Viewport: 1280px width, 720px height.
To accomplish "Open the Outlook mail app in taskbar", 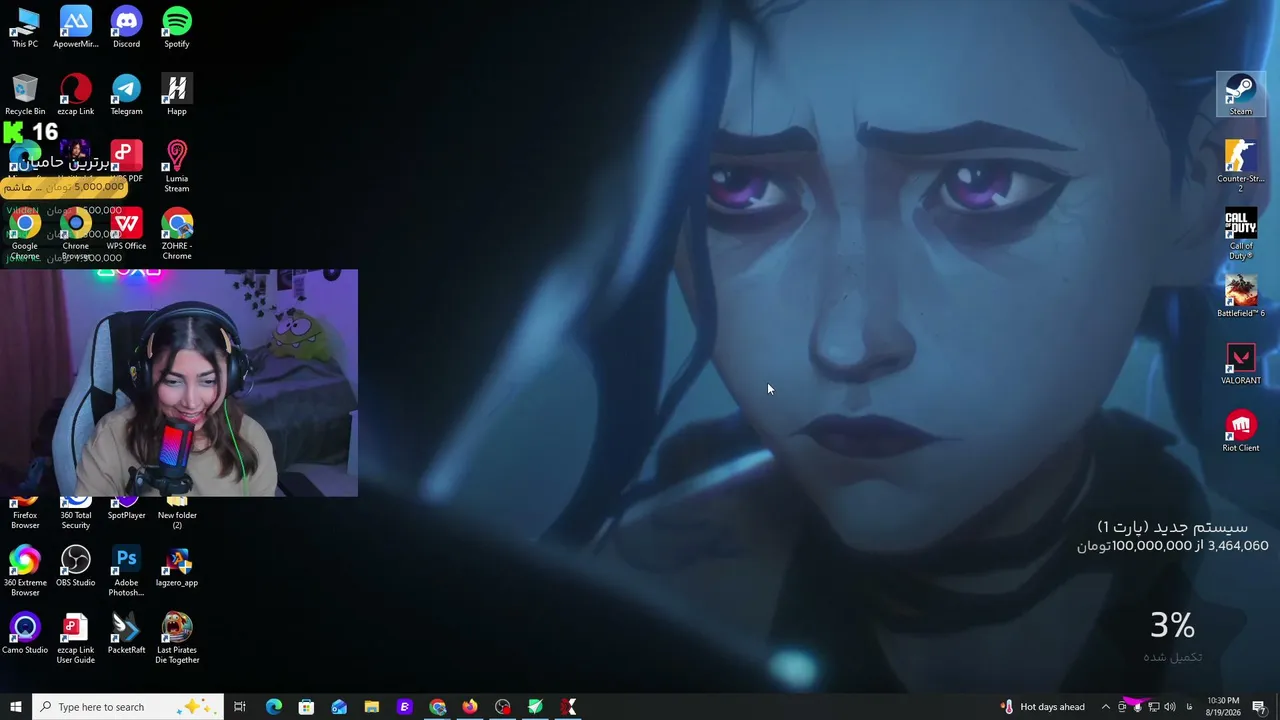I will (339, 707).
